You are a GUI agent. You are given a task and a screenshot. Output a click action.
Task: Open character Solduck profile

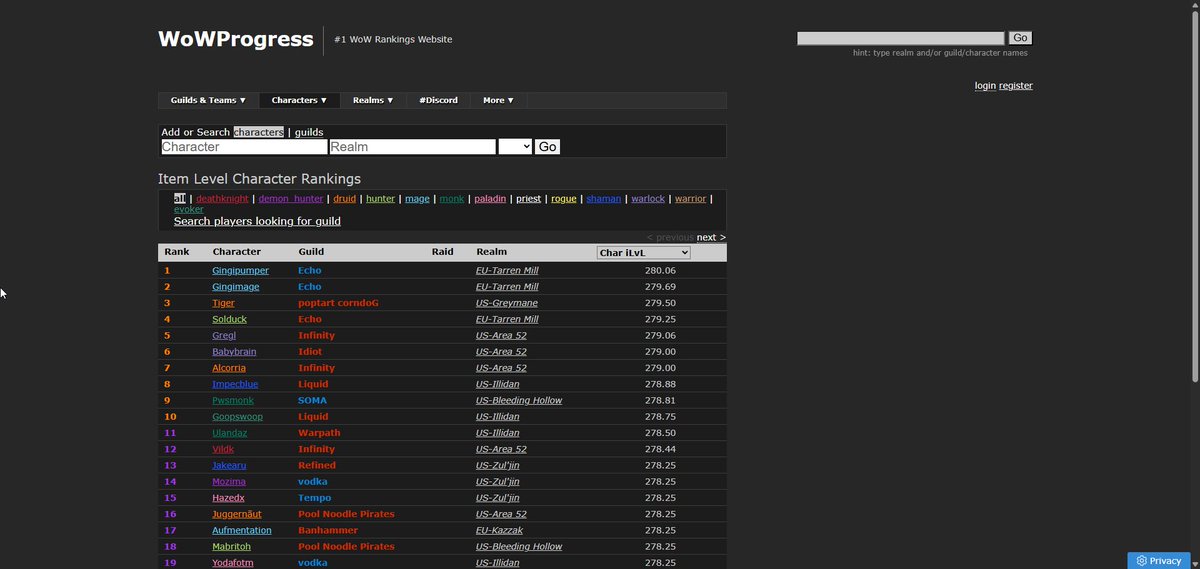(x=229, y=319)
